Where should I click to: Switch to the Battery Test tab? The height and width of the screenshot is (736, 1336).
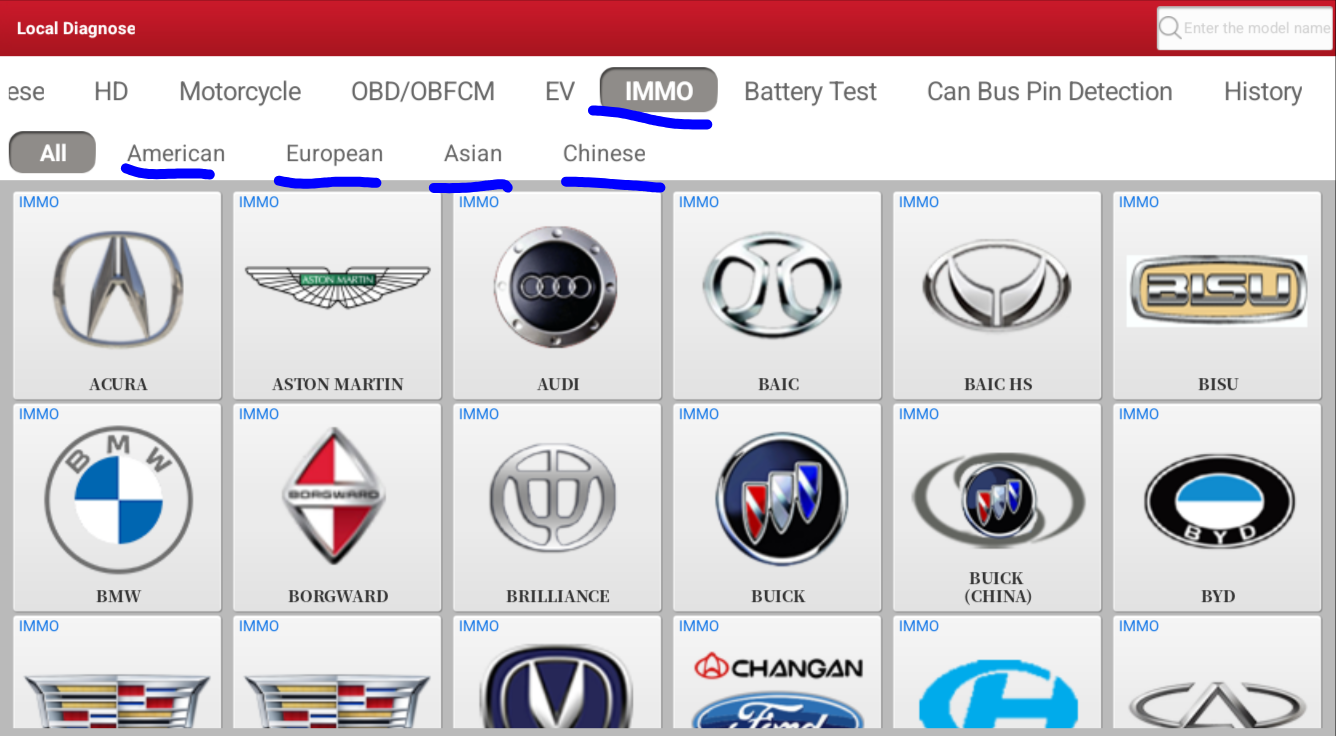tap(810, 91)
